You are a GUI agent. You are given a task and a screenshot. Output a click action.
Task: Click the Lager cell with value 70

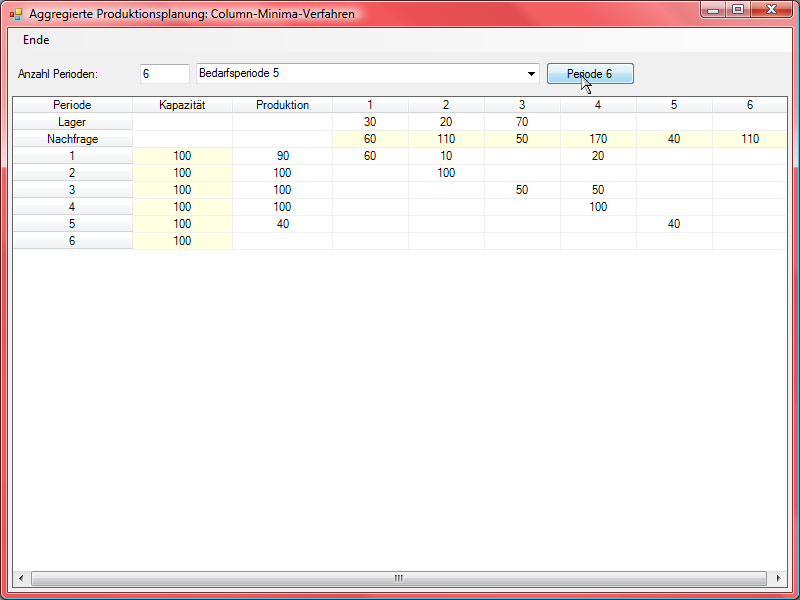[x=522, y=122]
